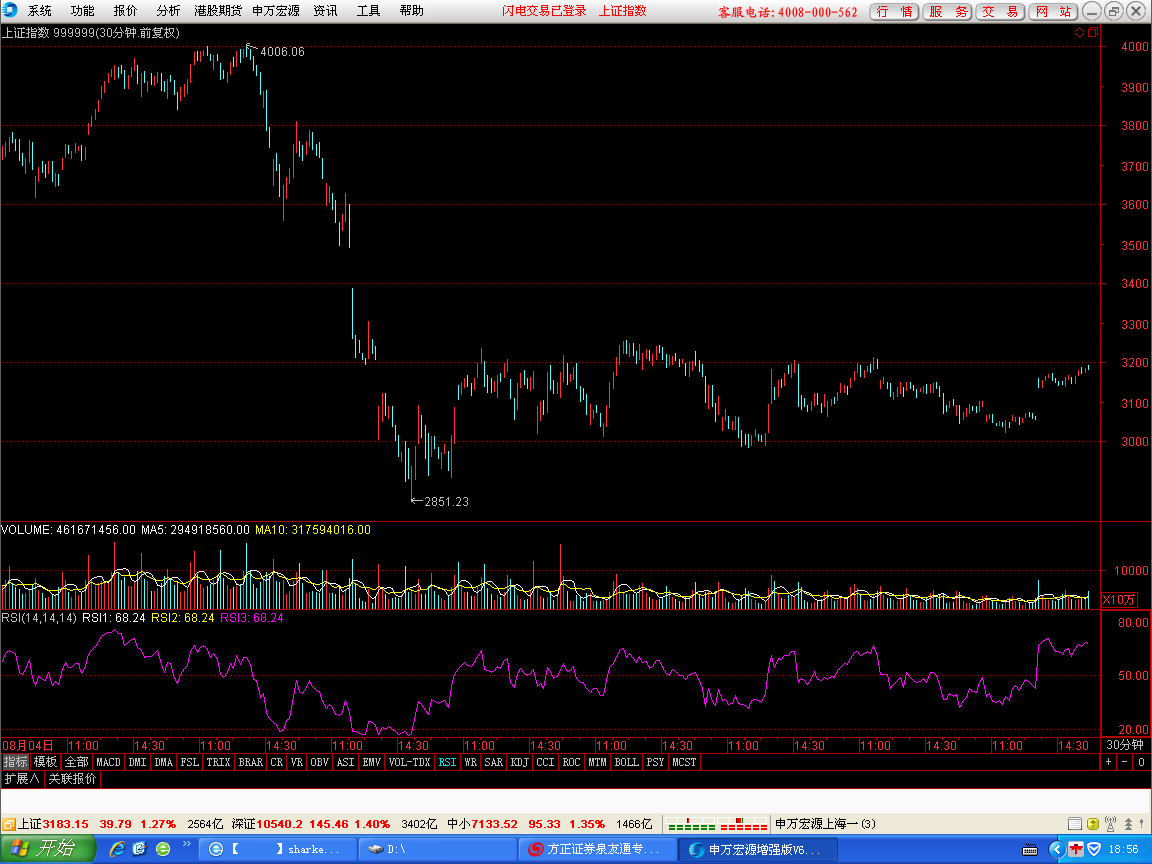The width and height of the screenshot is (1152, 864).
Task: Click the application logo icon in the title bar
Action: click(x=10, y=10)
